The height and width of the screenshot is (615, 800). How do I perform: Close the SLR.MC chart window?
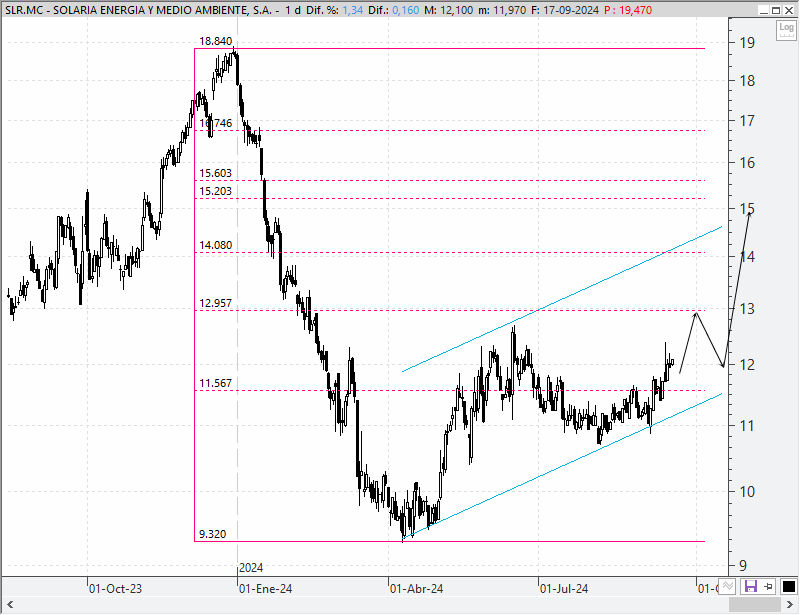(789, 10)
